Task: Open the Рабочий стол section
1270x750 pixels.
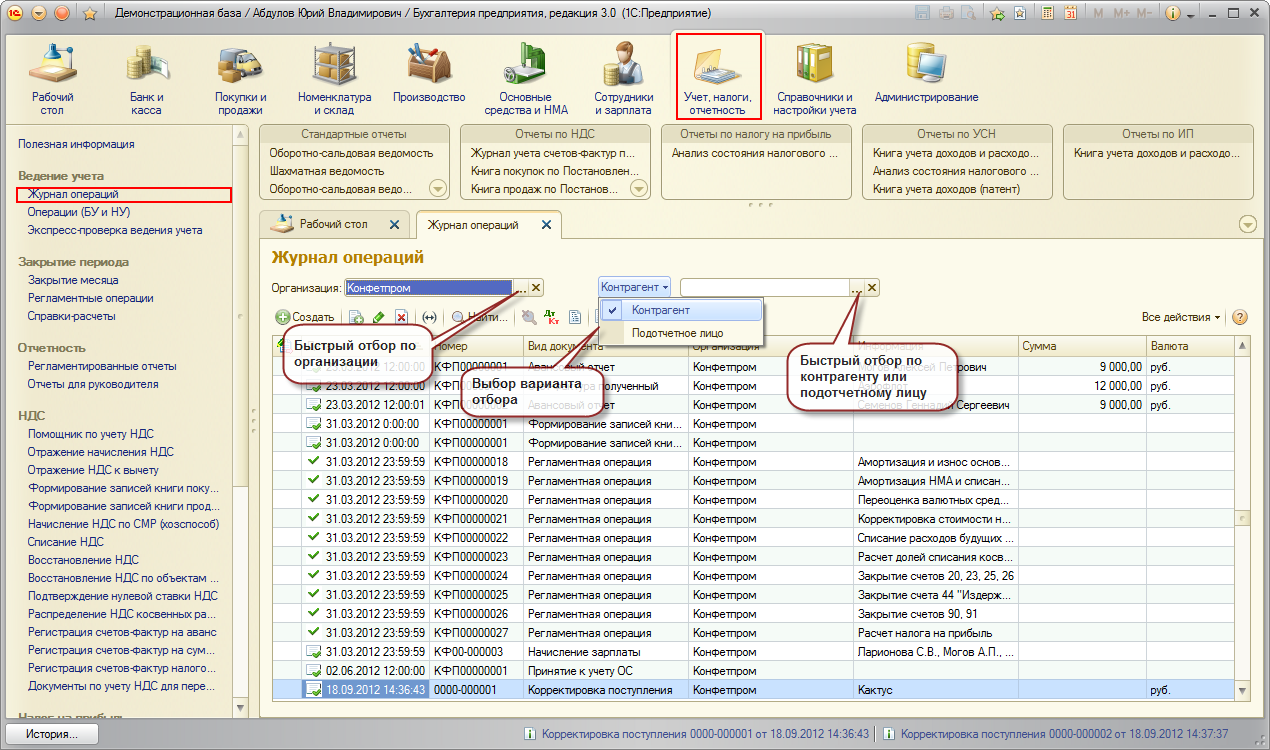Action: tap(52, 78)
